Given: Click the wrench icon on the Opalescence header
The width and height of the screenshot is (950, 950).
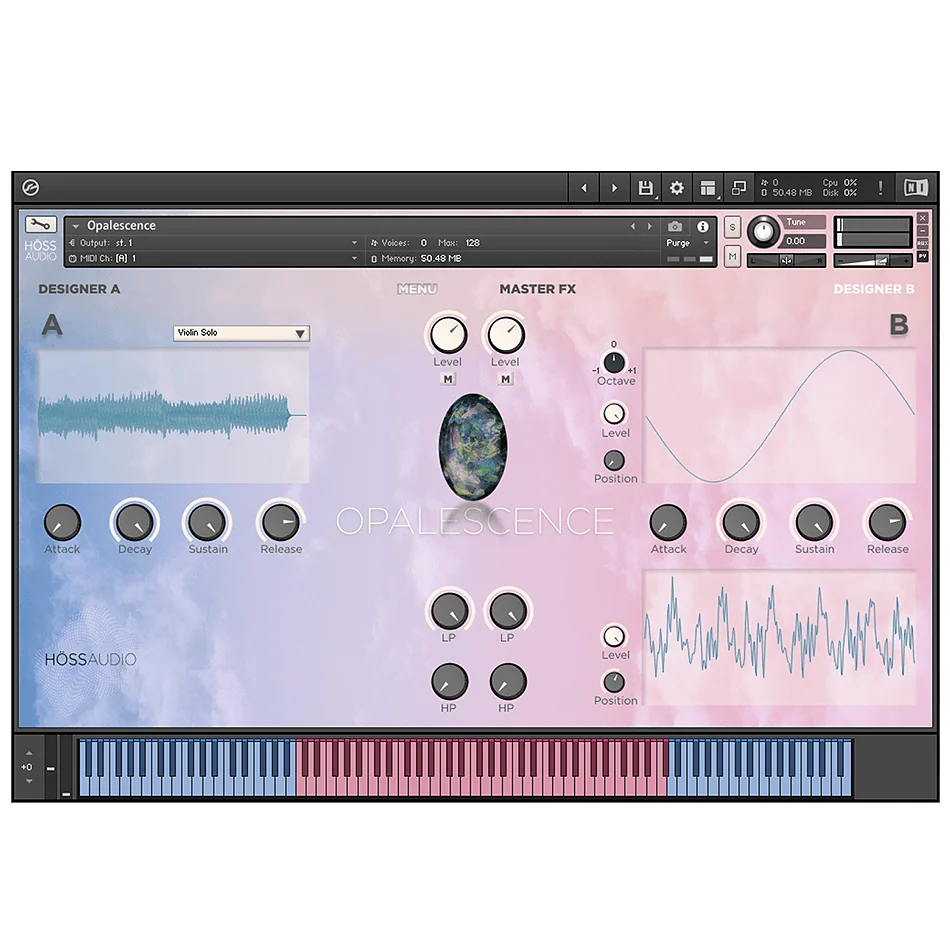Looking at the screenshot, I should [x=40, y=224].
